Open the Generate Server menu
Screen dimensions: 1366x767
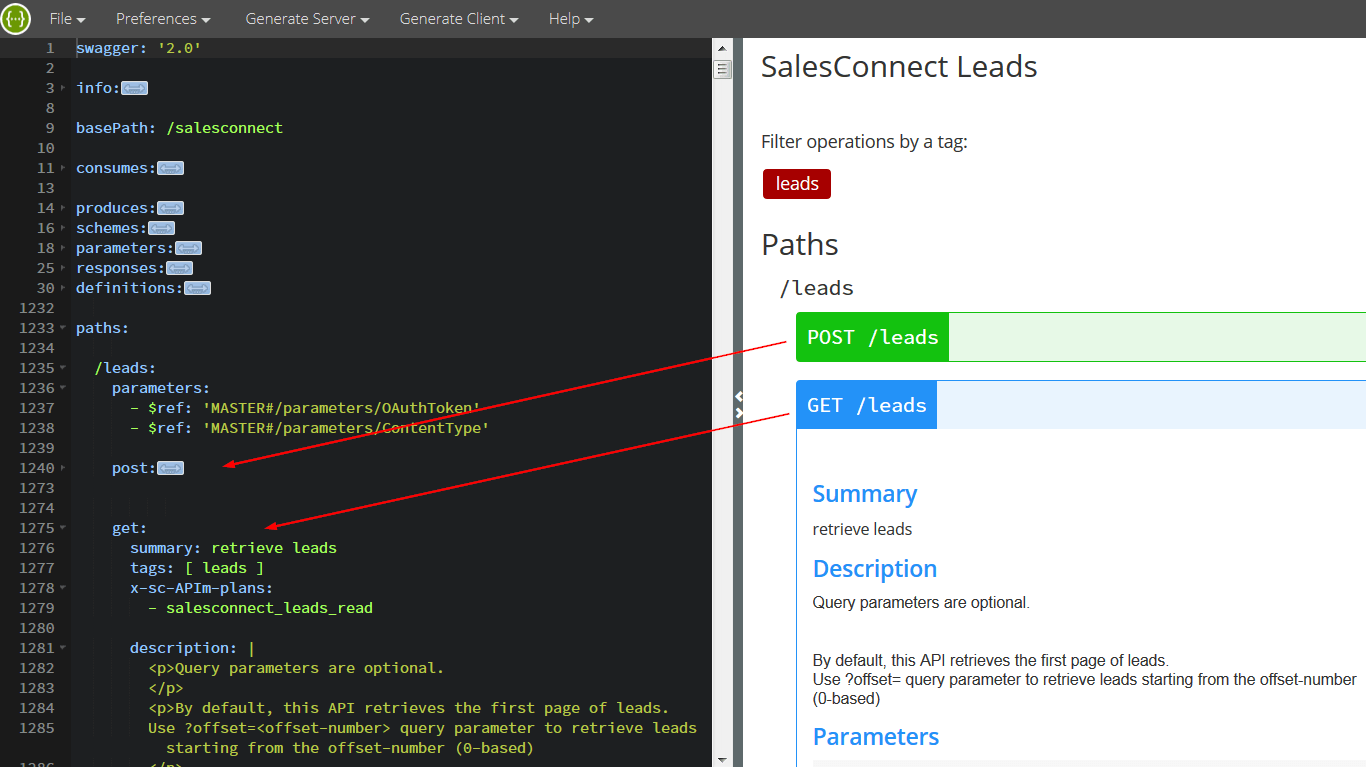[307, 18]
